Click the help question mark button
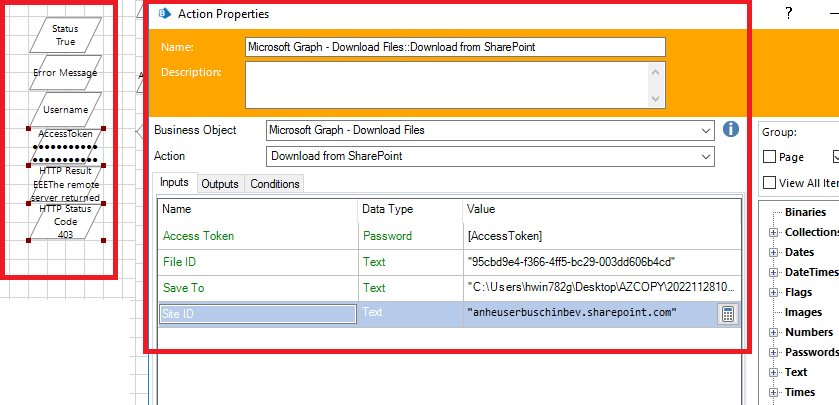This screenshot has width=839, height=405. [x=789, y=14]
